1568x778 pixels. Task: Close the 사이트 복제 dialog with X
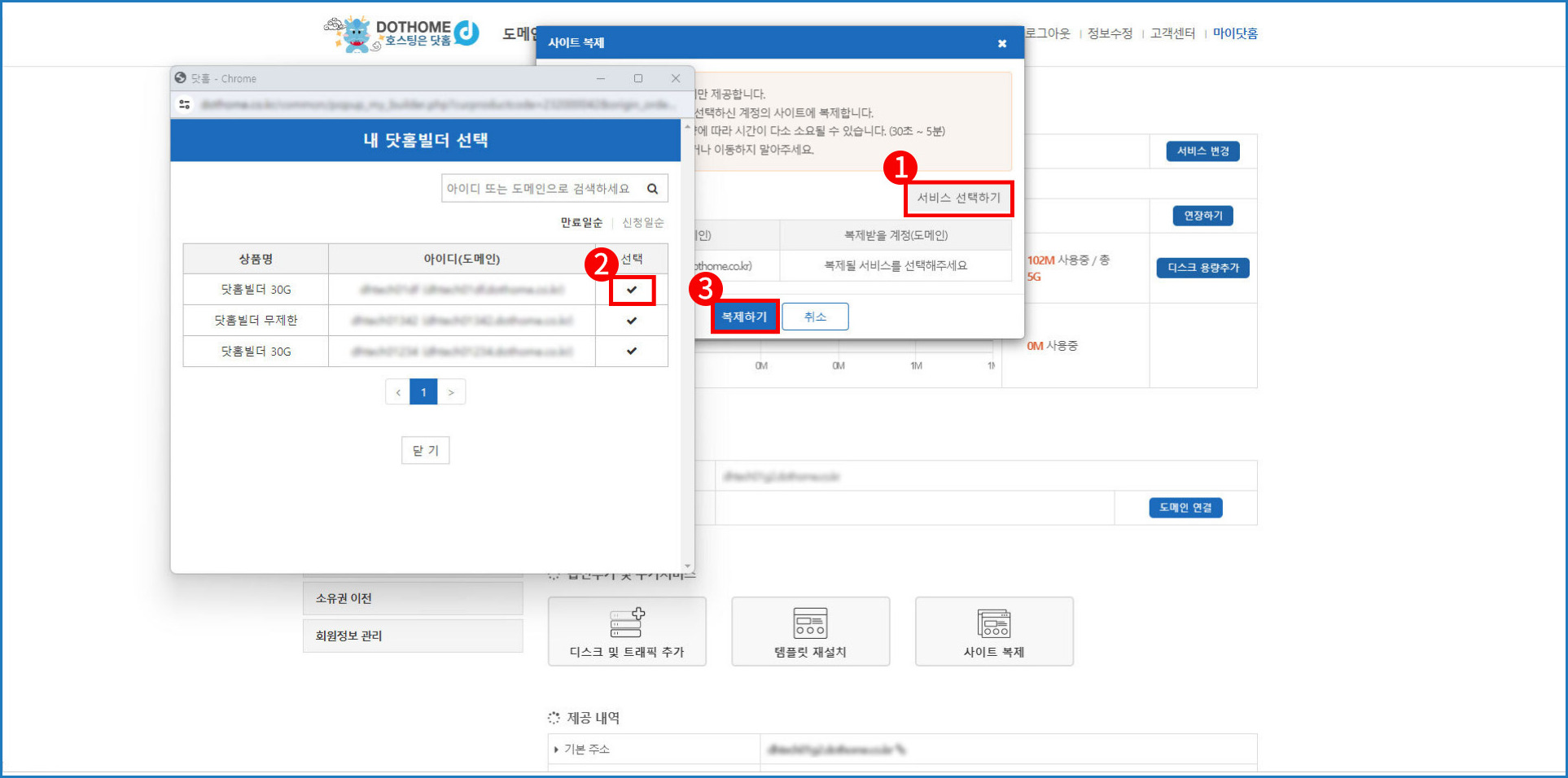coord(1002,43)
